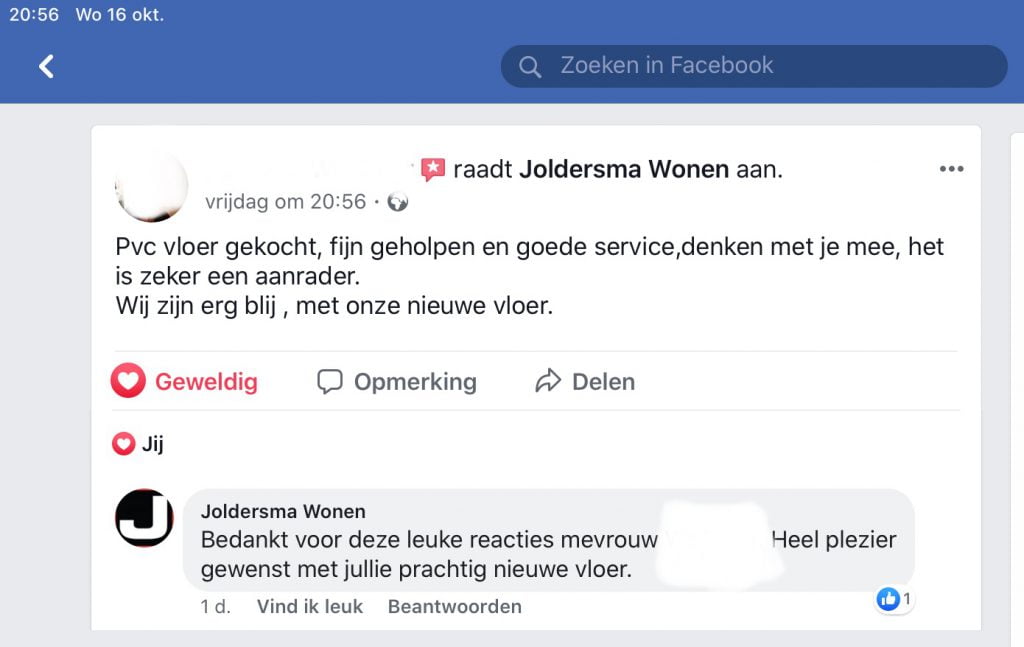Click the Joldersma Wonen logo avatar

click(145, 518)
